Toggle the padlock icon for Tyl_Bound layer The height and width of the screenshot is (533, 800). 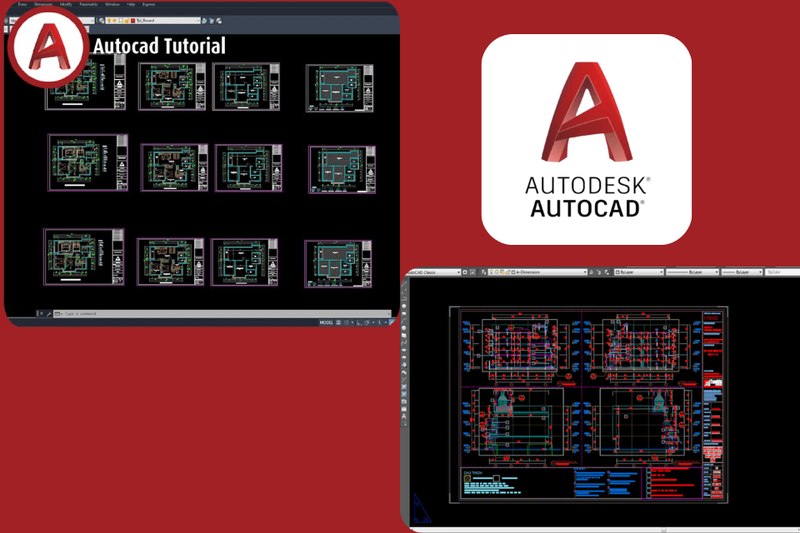(127, 20)
